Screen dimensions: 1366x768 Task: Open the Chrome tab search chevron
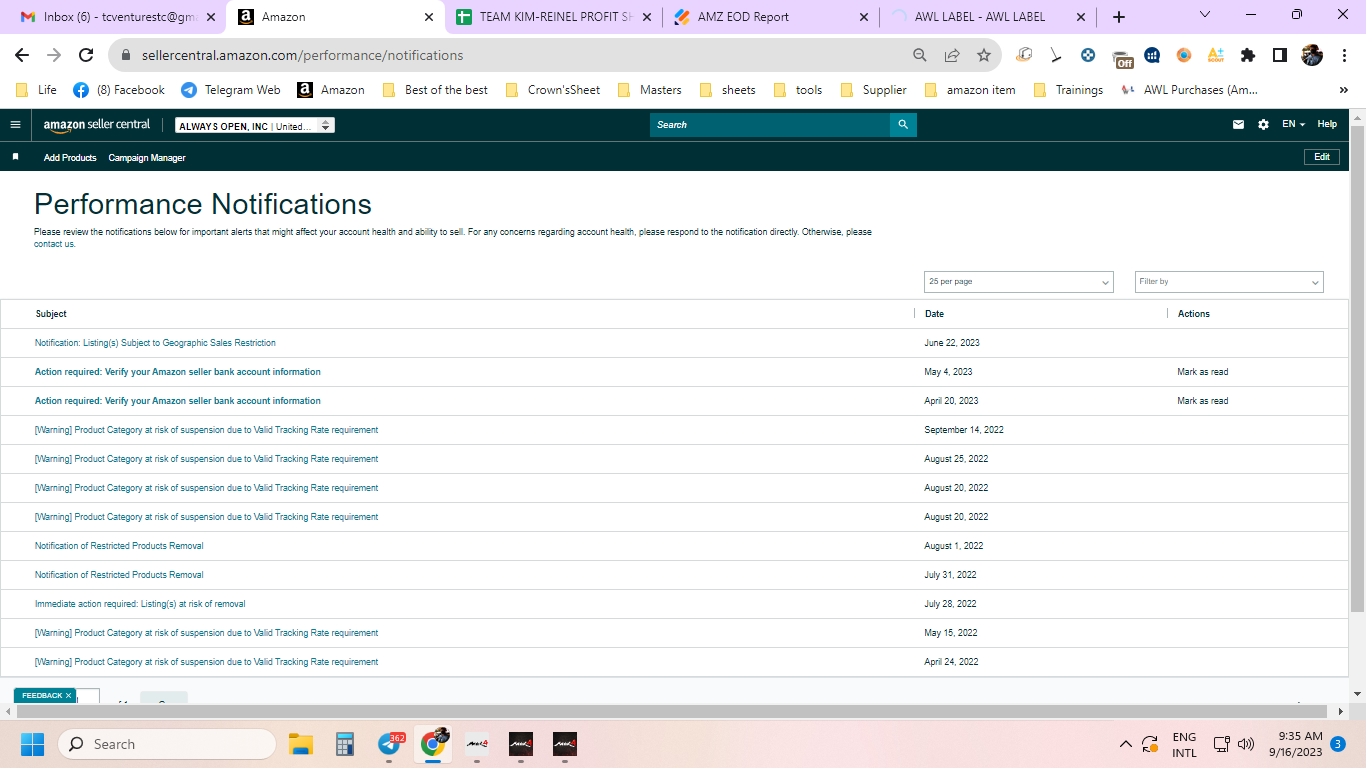(x=1205, y=15)
